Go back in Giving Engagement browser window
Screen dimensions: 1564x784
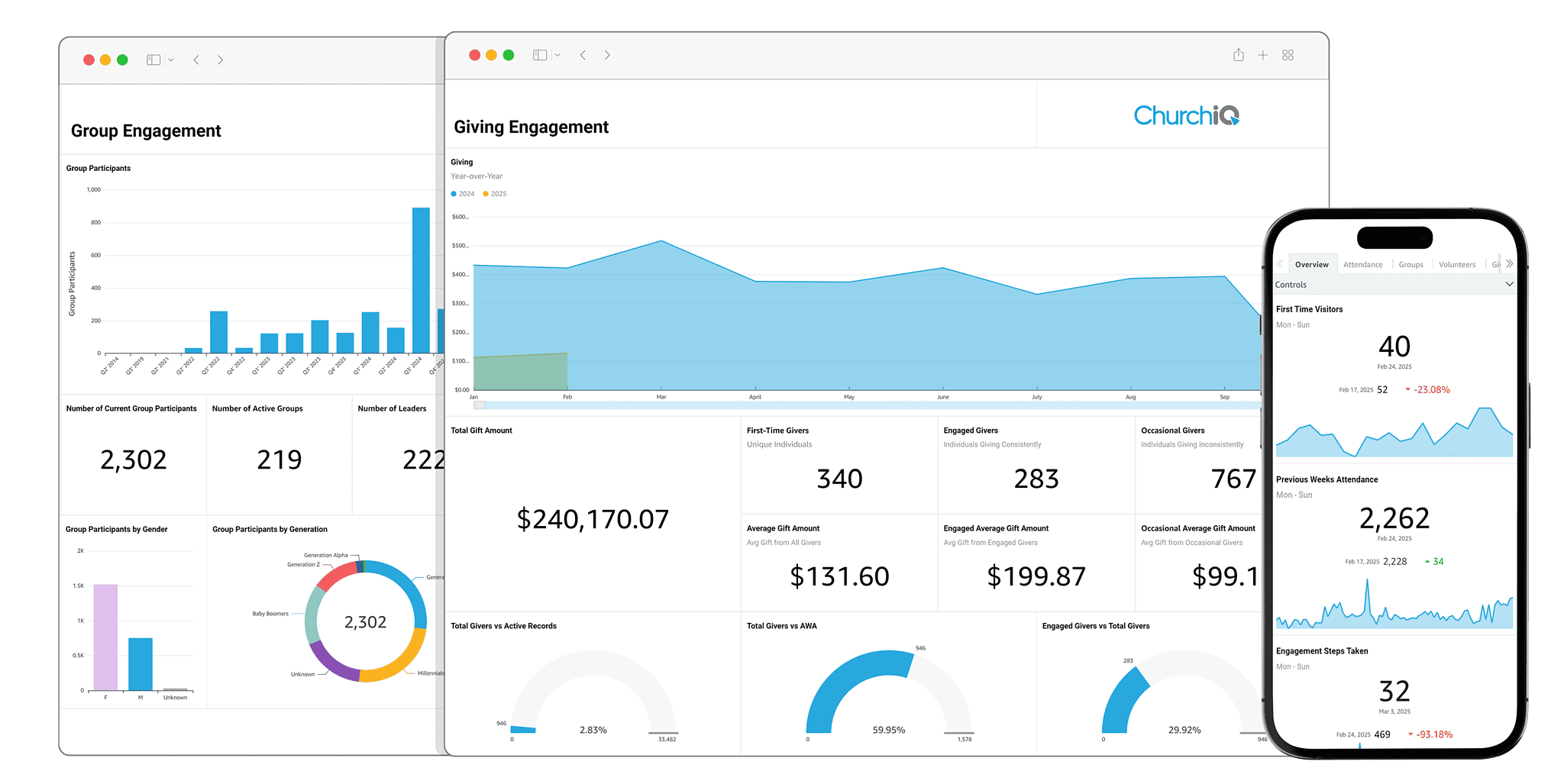pyautogui.click(x=583, y=55)
